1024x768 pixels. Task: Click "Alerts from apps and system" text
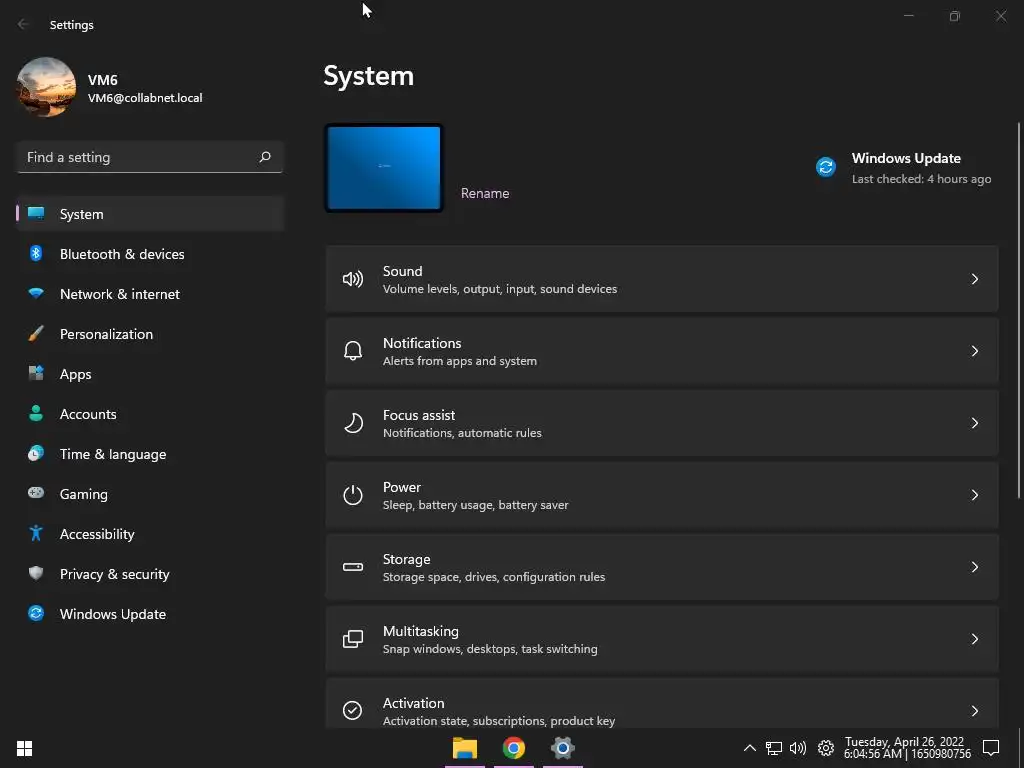(460, 360)
